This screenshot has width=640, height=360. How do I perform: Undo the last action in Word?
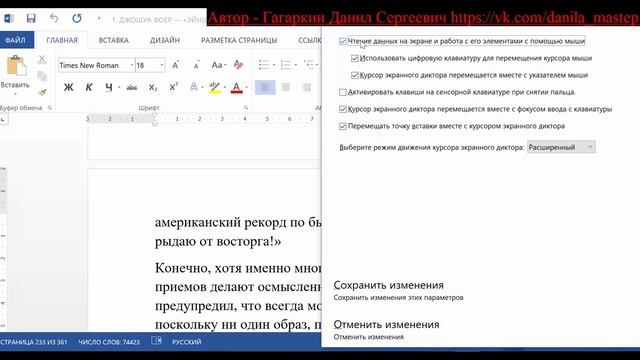tap(54, 18)
